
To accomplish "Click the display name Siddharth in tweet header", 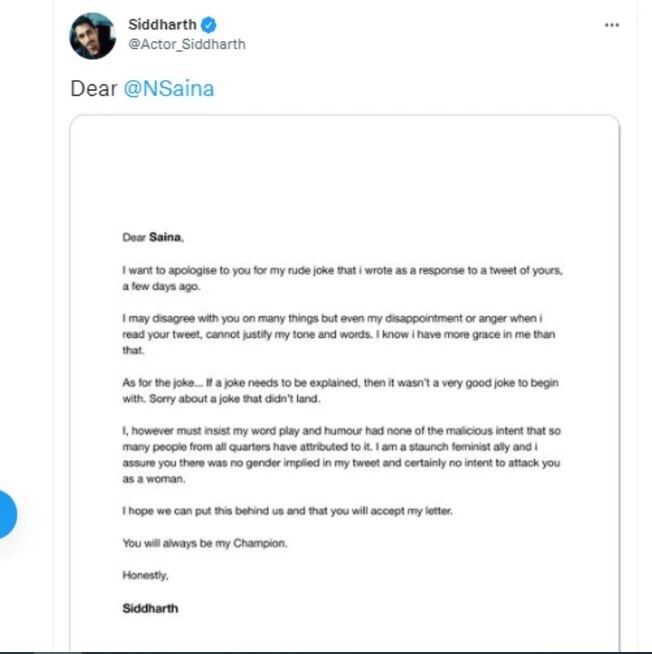I will coord(163,25).
